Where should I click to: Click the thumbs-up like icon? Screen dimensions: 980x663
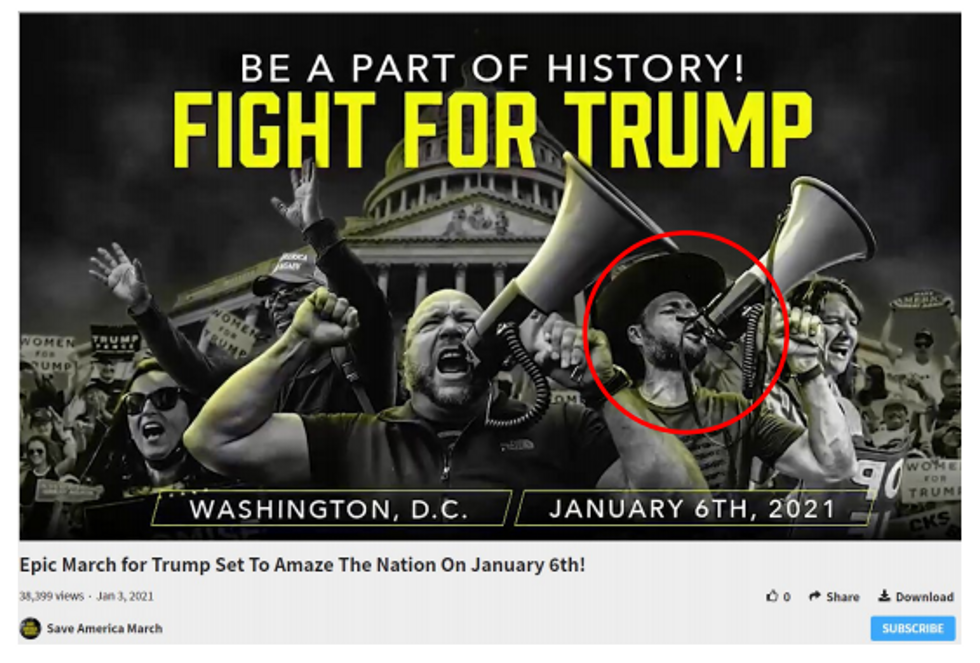772,596
